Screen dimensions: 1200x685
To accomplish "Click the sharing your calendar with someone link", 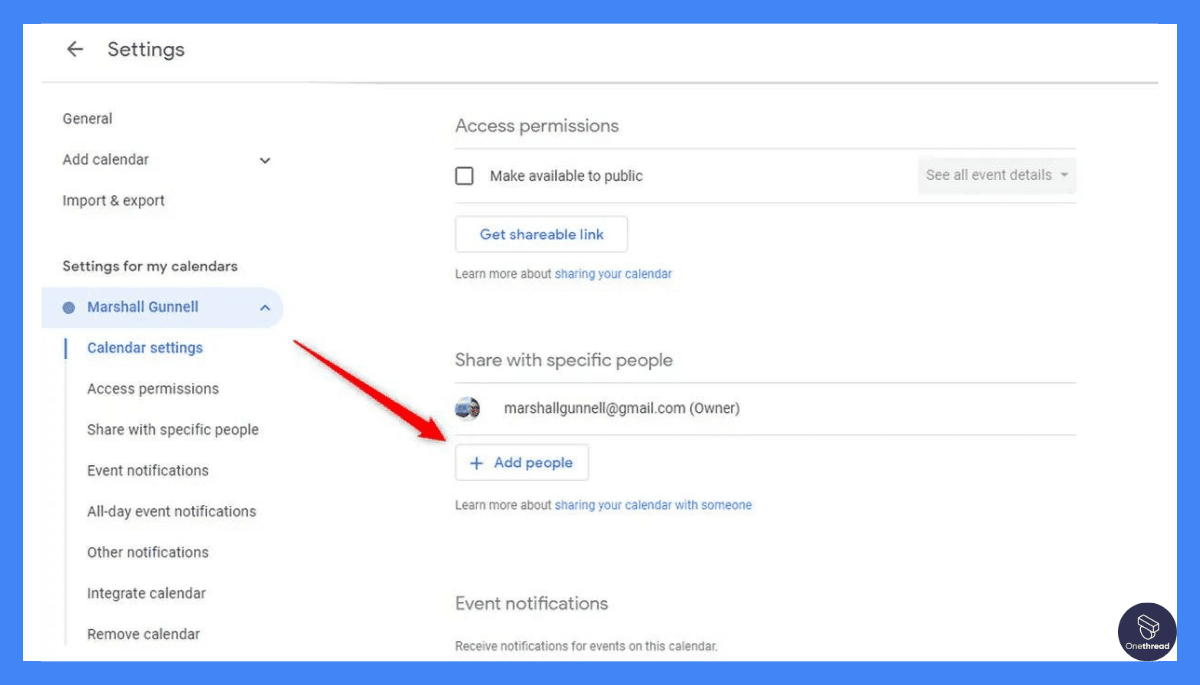I will (653, 505).
